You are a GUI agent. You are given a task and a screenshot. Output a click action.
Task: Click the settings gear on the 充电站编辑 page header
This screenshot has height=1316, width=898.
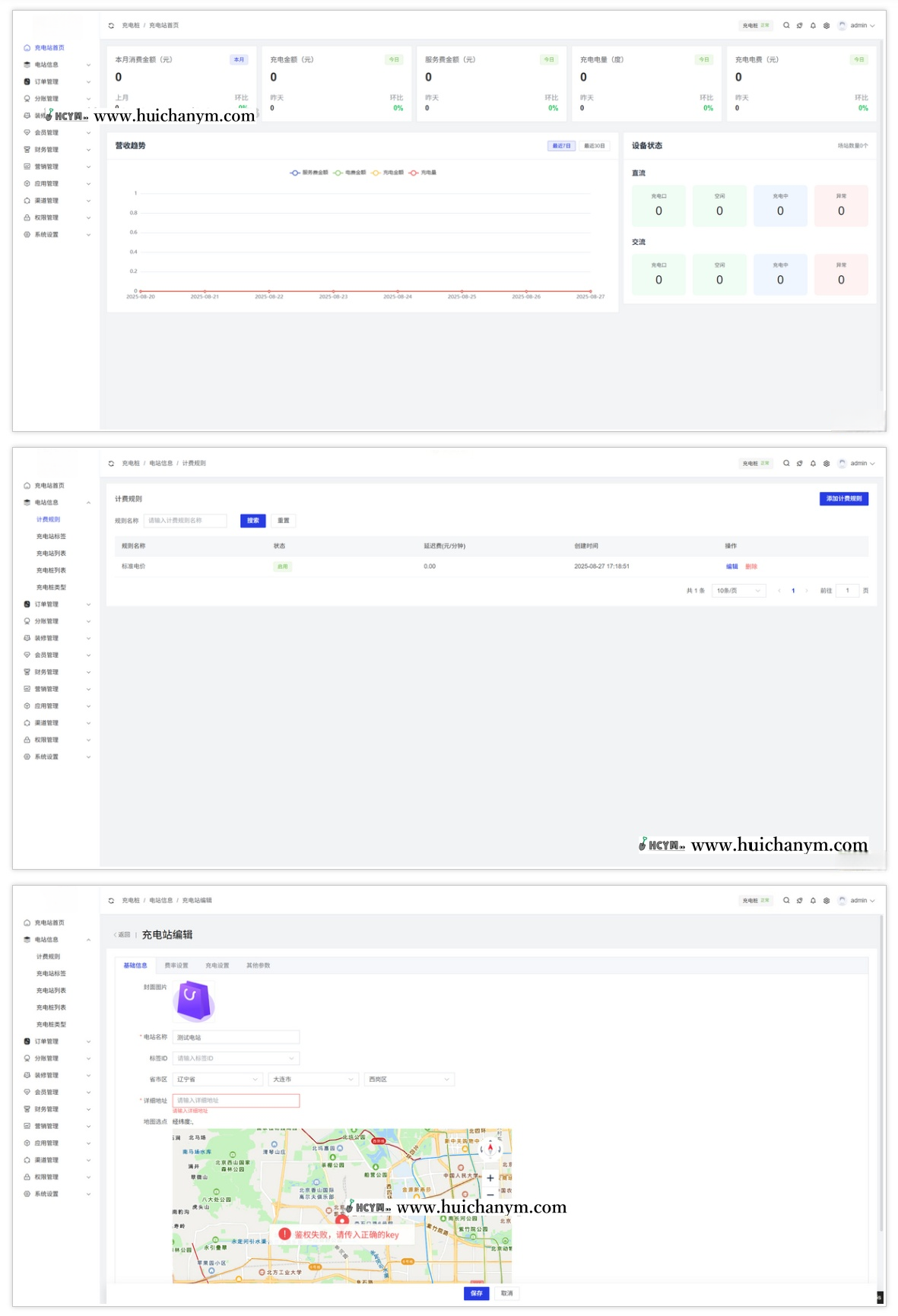click(x=827, y=900)
